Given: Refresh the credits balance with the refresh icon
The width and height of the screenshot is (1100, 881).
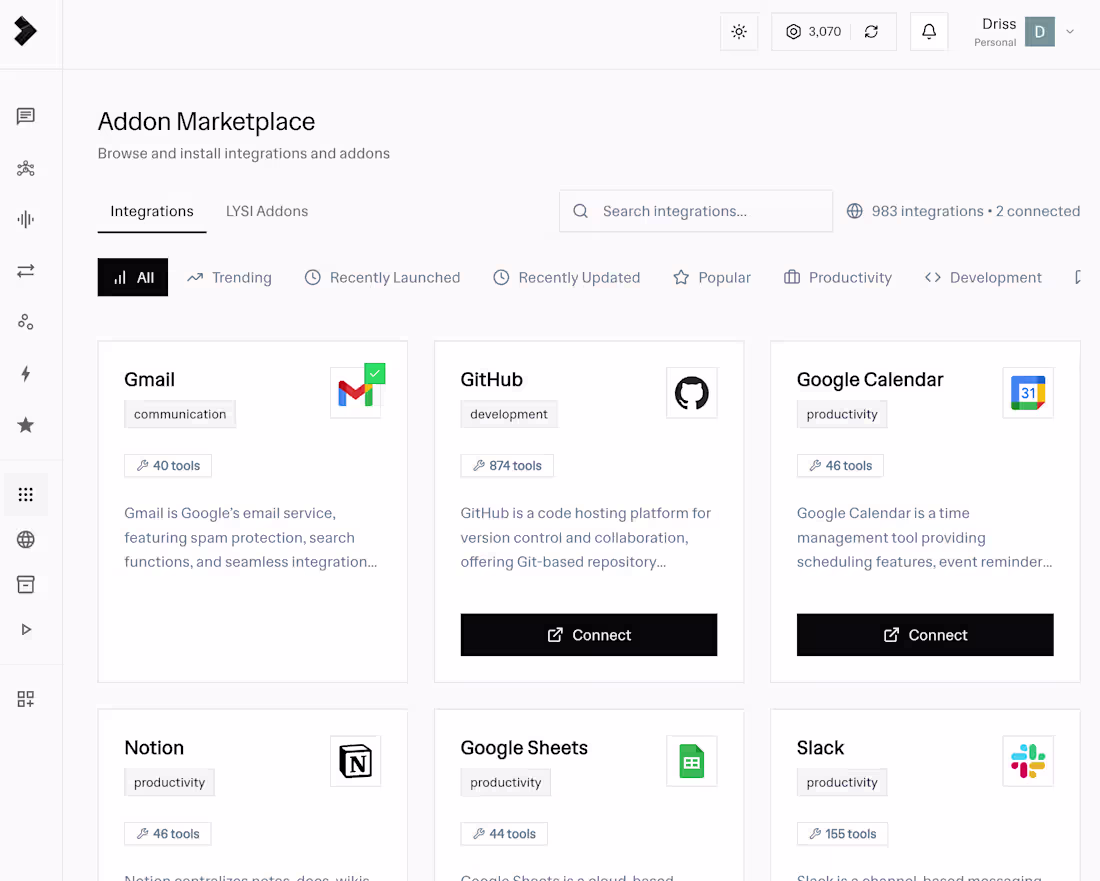Looking at the screenshot, I should (871, 32).
